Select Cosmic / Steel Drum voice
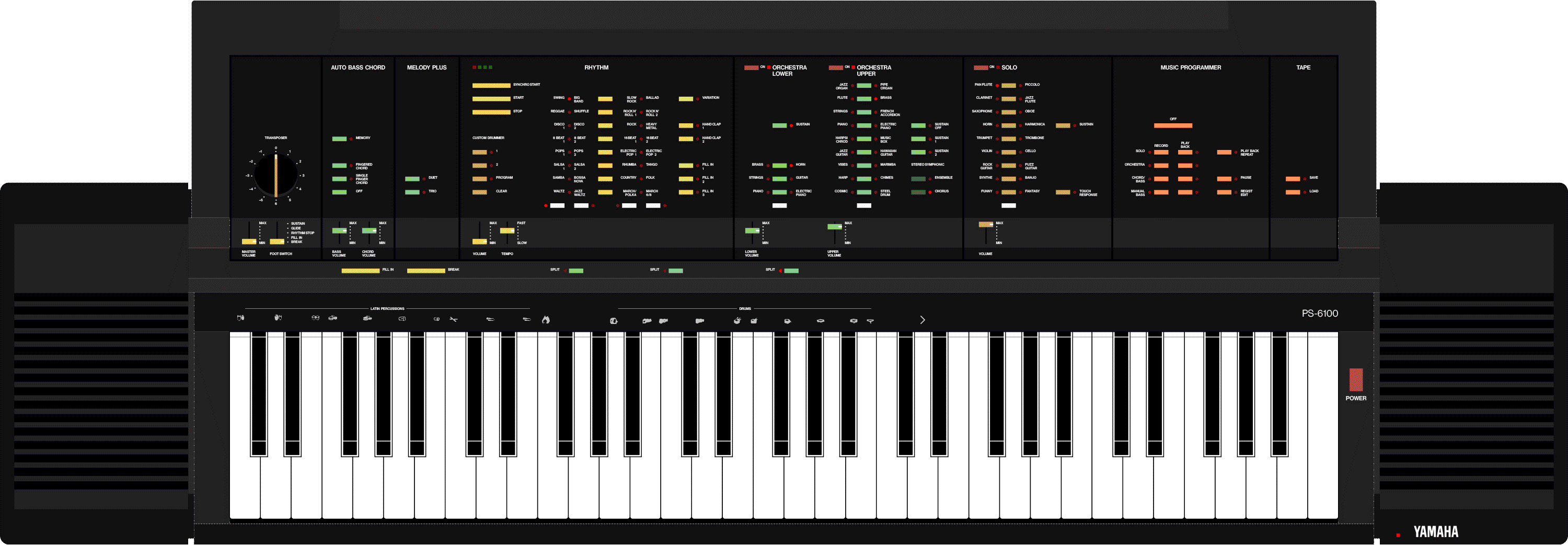Screen dimensions: 1568x545 [864, 192]
